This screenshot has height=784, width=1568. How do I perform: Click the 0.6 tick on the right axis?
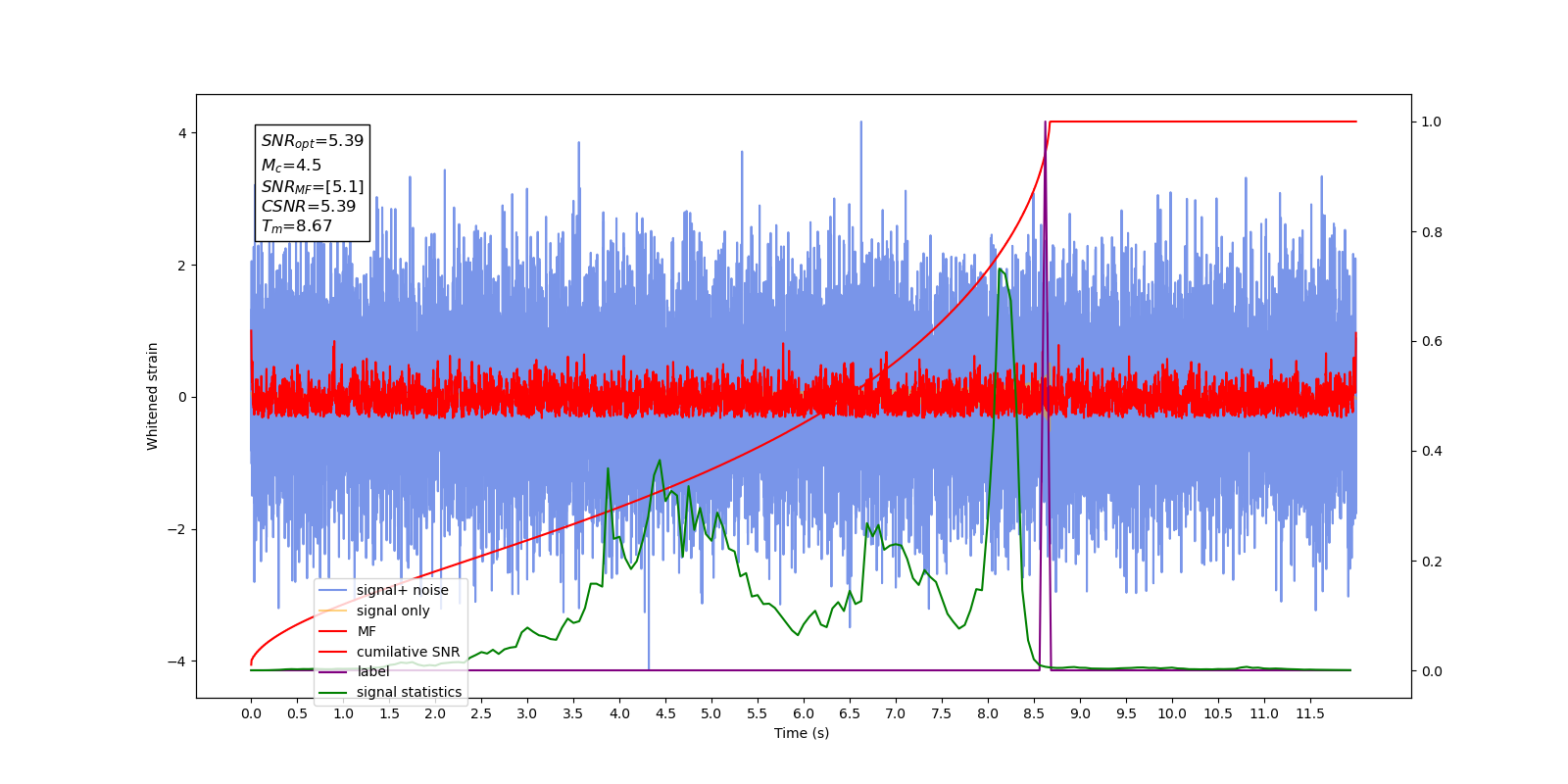(x=1432, y=341)
